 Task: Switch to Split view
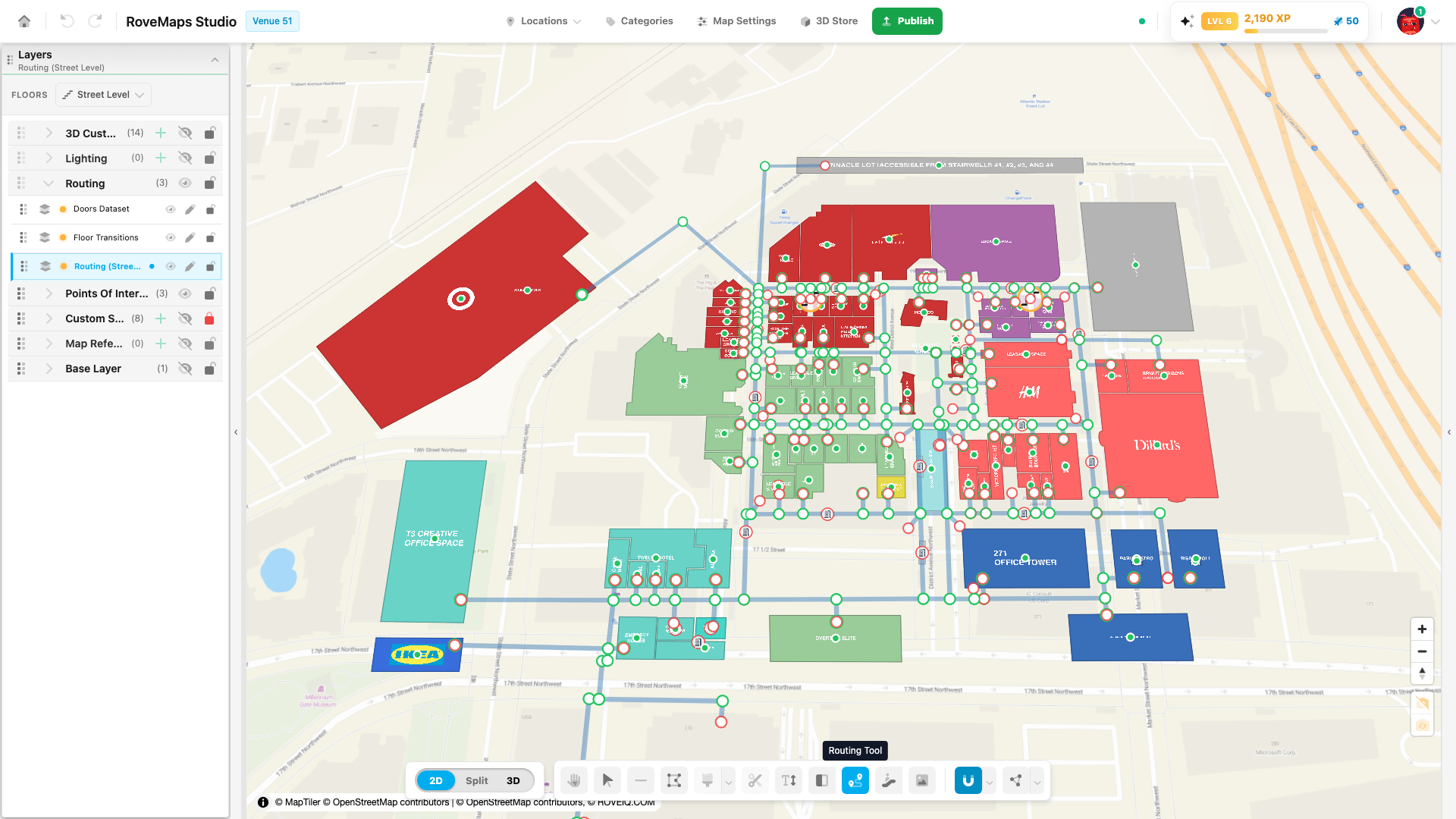(477, 780)
